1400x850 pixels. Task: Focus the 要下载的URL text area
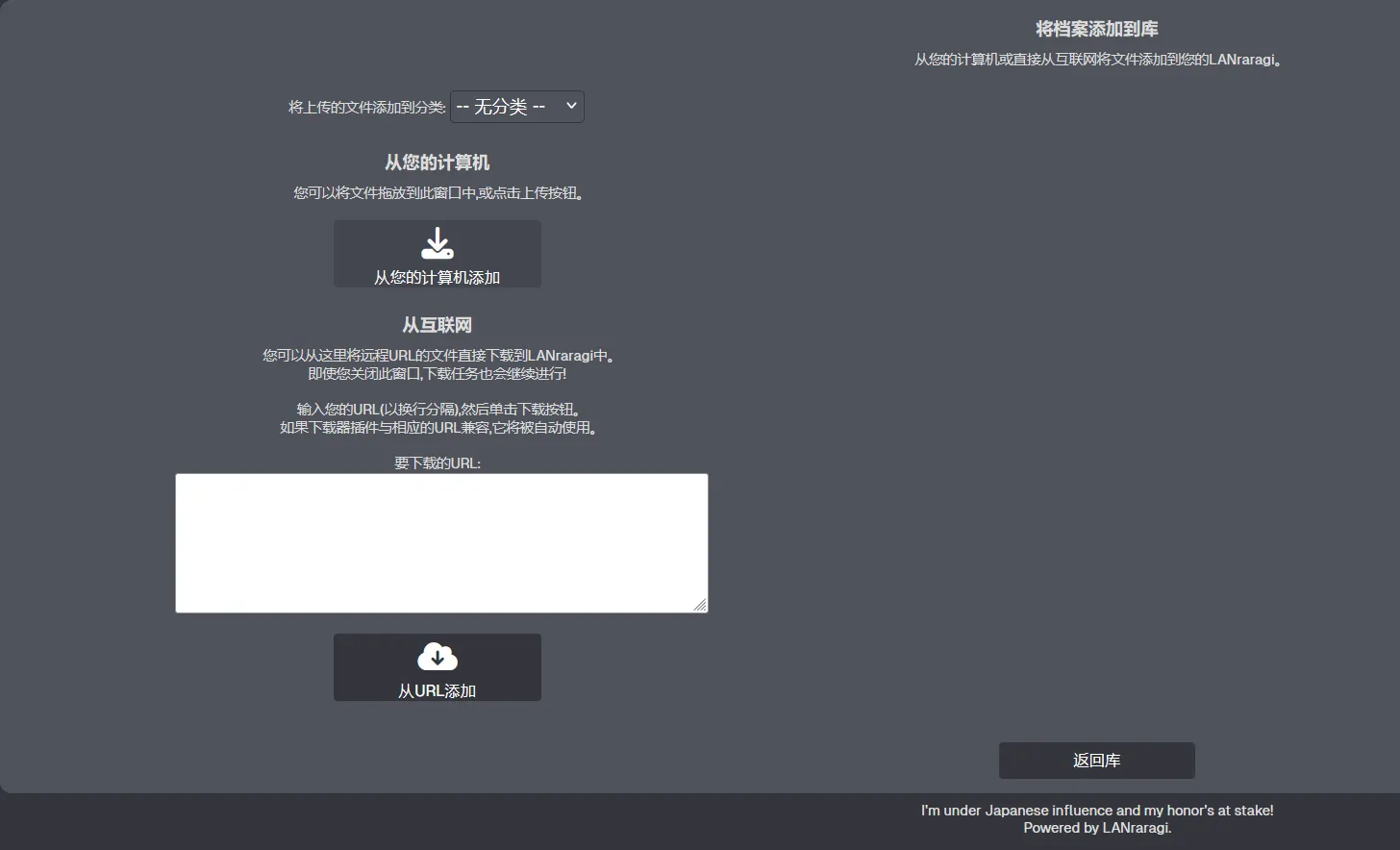(441, 542)
